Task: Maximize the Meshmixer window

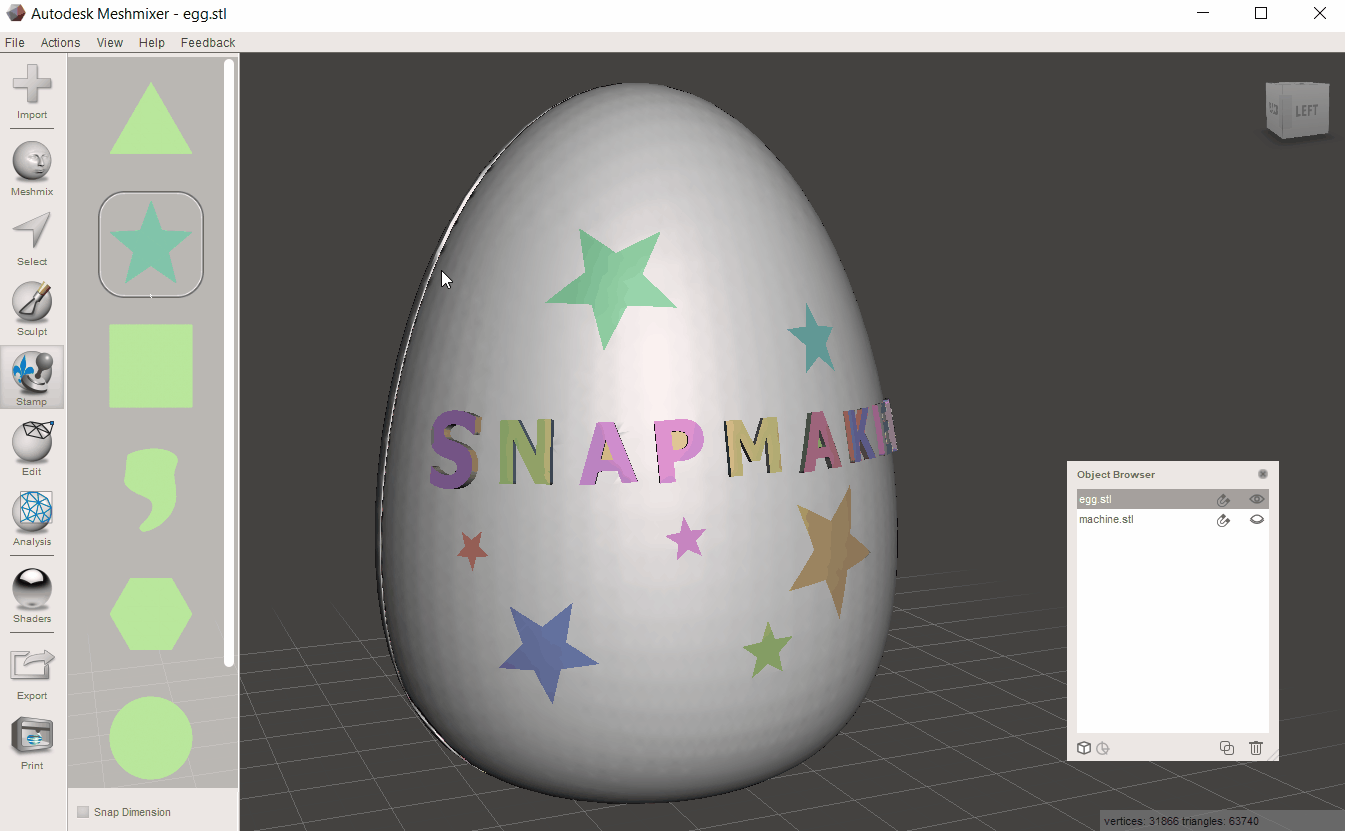Action: (1261, 13)
